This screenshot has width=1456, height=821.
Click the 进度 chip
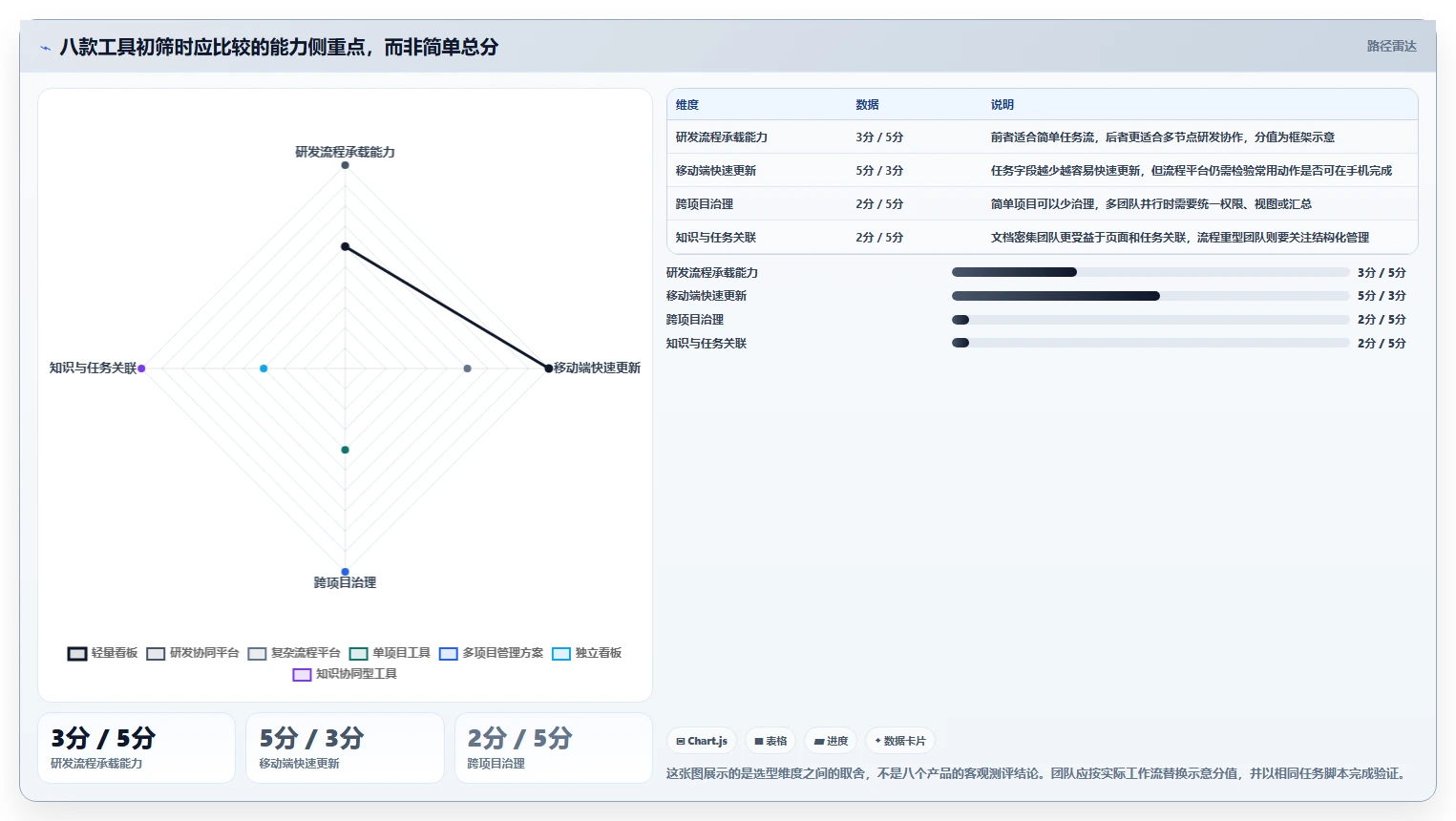(831, 741)
